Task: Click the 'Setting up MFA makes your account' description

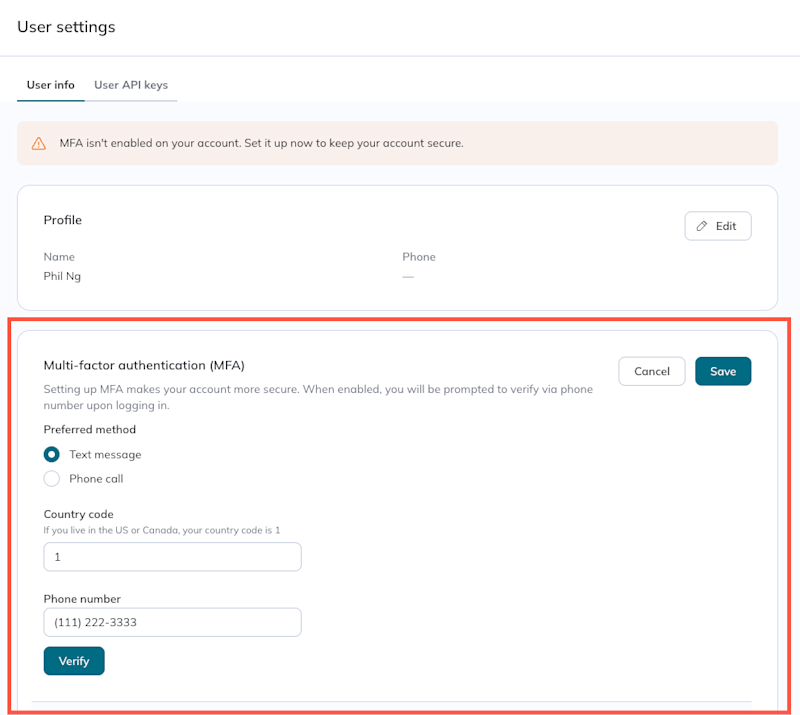Action: 318,397
